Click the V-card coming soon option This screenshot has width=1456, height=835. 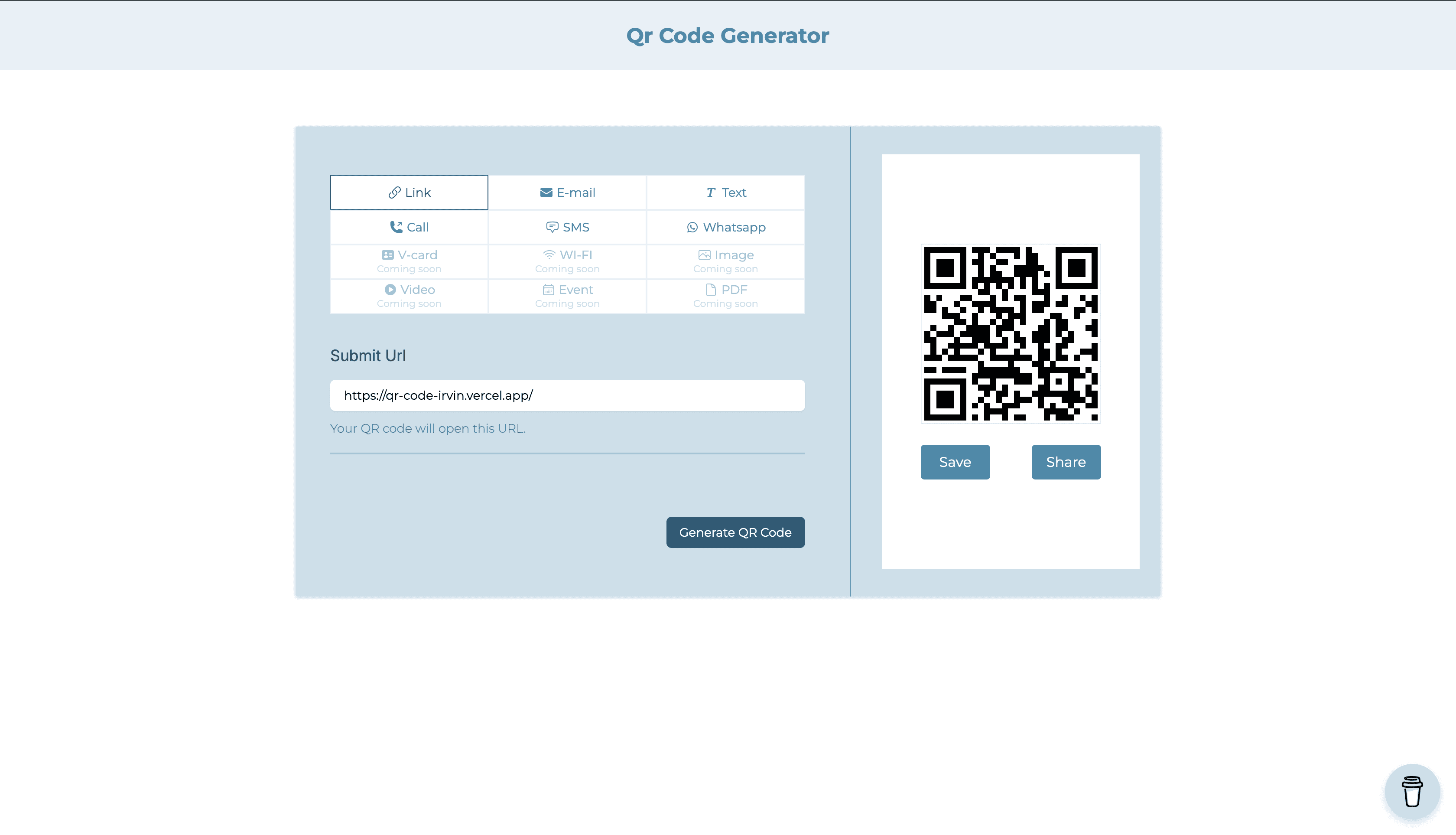(x=409, y=261)
